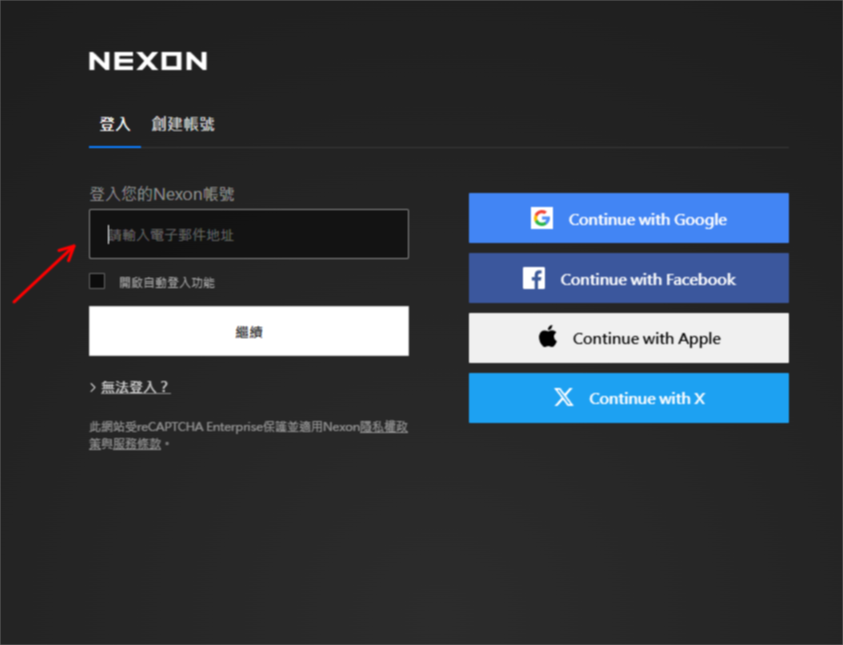Open the 無法登入？ link
This screenshot has width=843, height=645.
135,387
